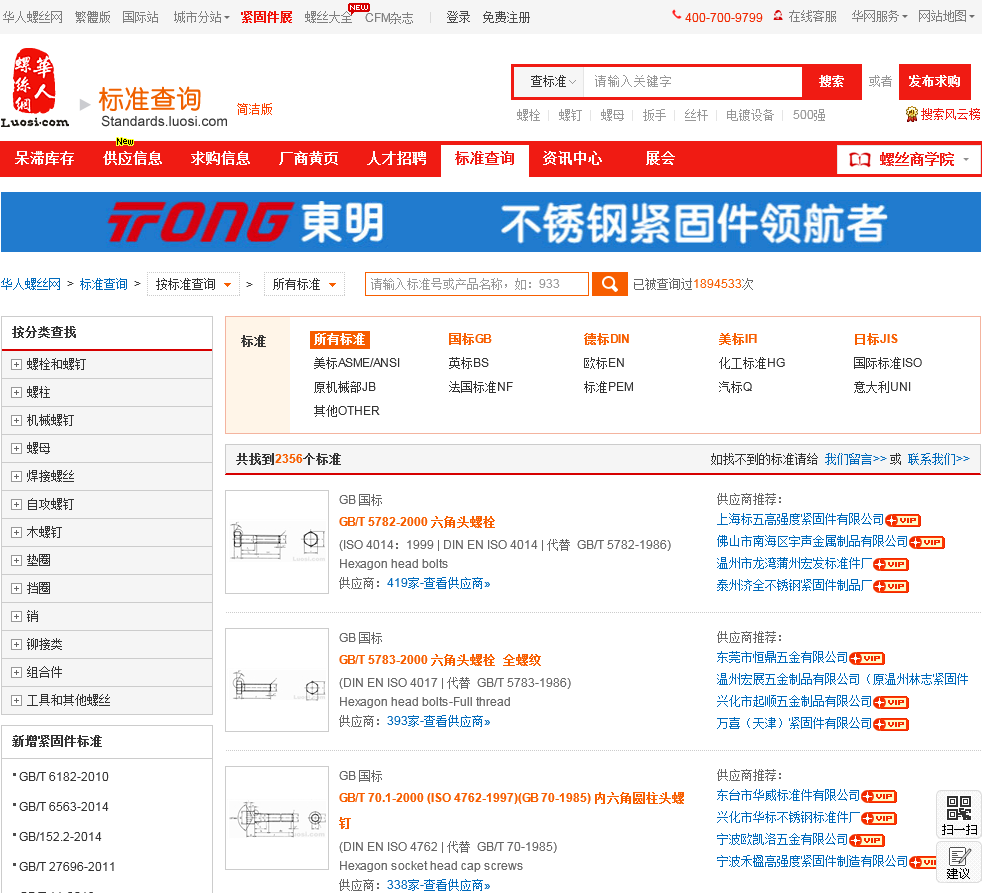The width and height of the screenshot is (982, 893).
Task: Filter by 美标ASME/ANSI standard
Action: click(x=356, y=363)
